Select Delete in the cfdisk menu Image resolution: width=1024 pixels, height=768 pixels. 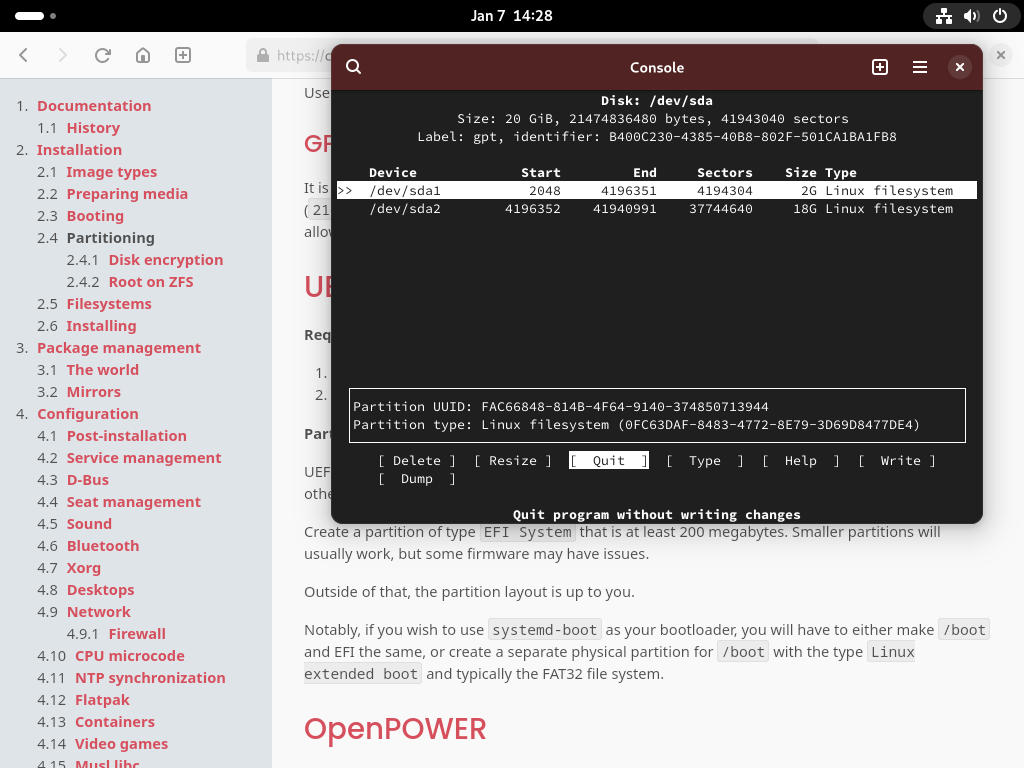pos(416,461)
